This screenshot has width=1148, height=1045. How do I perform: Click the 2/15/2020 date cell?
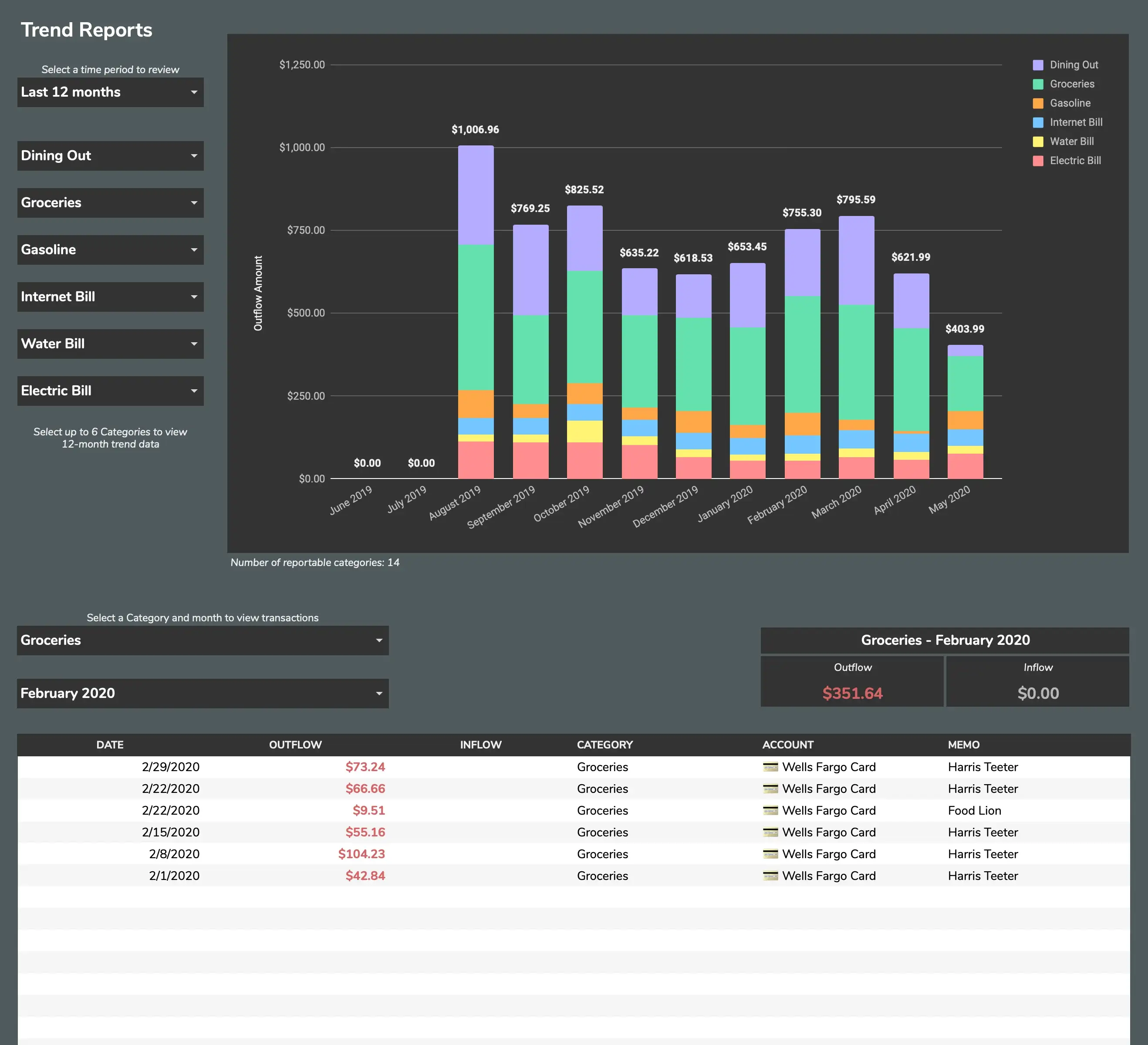[x=171, y=832]
